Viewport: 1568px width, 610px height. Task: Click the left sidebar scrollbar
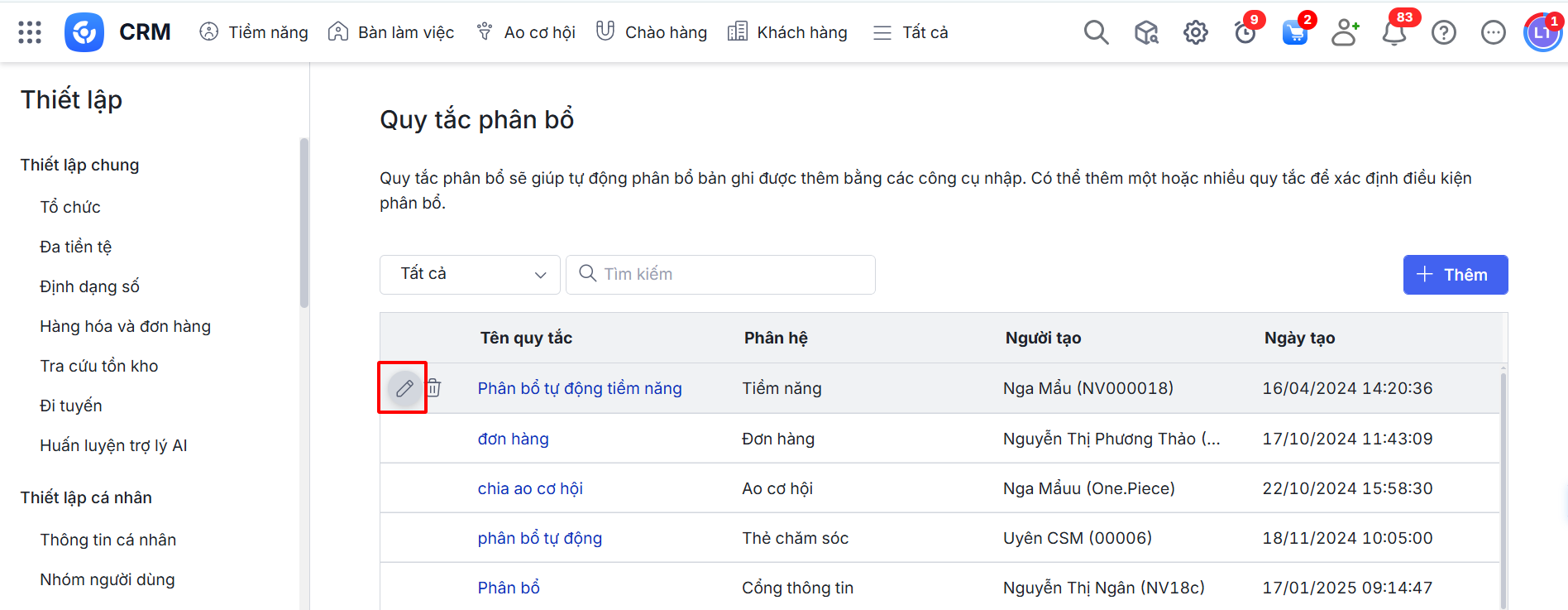304,223
